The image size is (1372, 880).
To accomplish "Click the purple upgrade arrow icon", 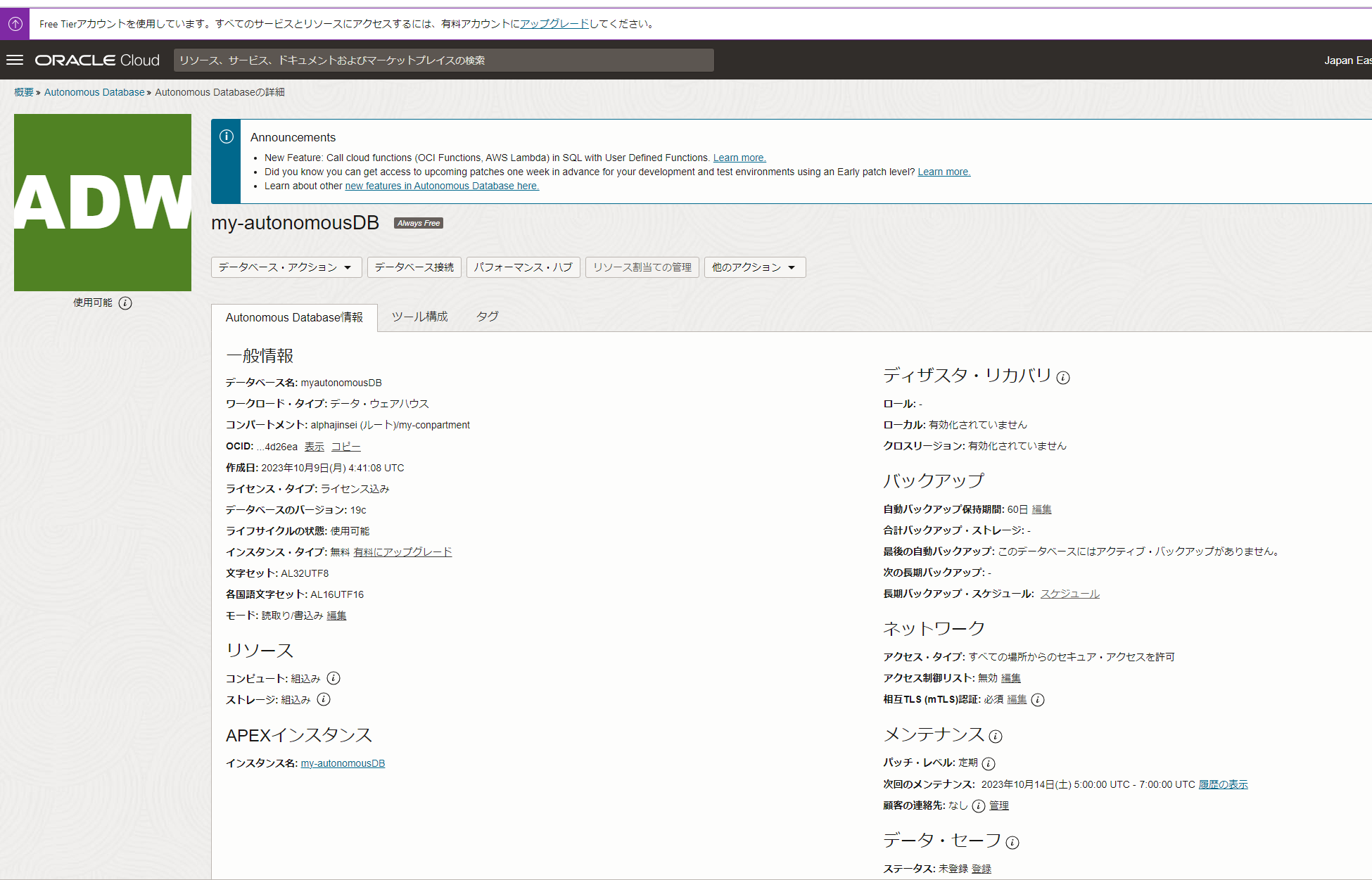I will coord(15,24).
